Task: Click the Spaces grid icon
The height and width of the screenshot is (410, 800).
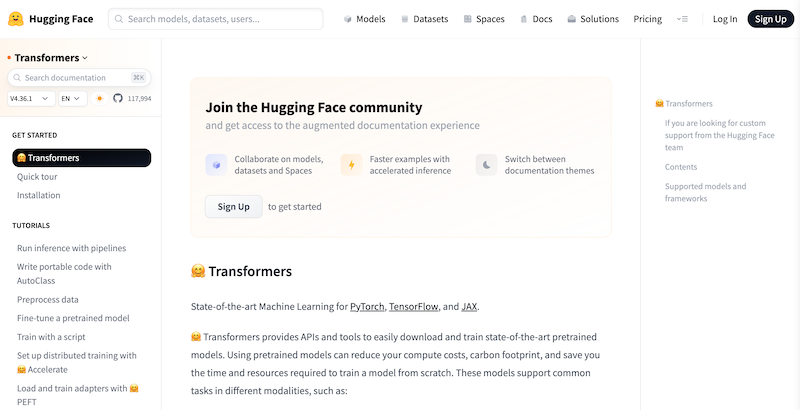Action: (x=468, y=19)
